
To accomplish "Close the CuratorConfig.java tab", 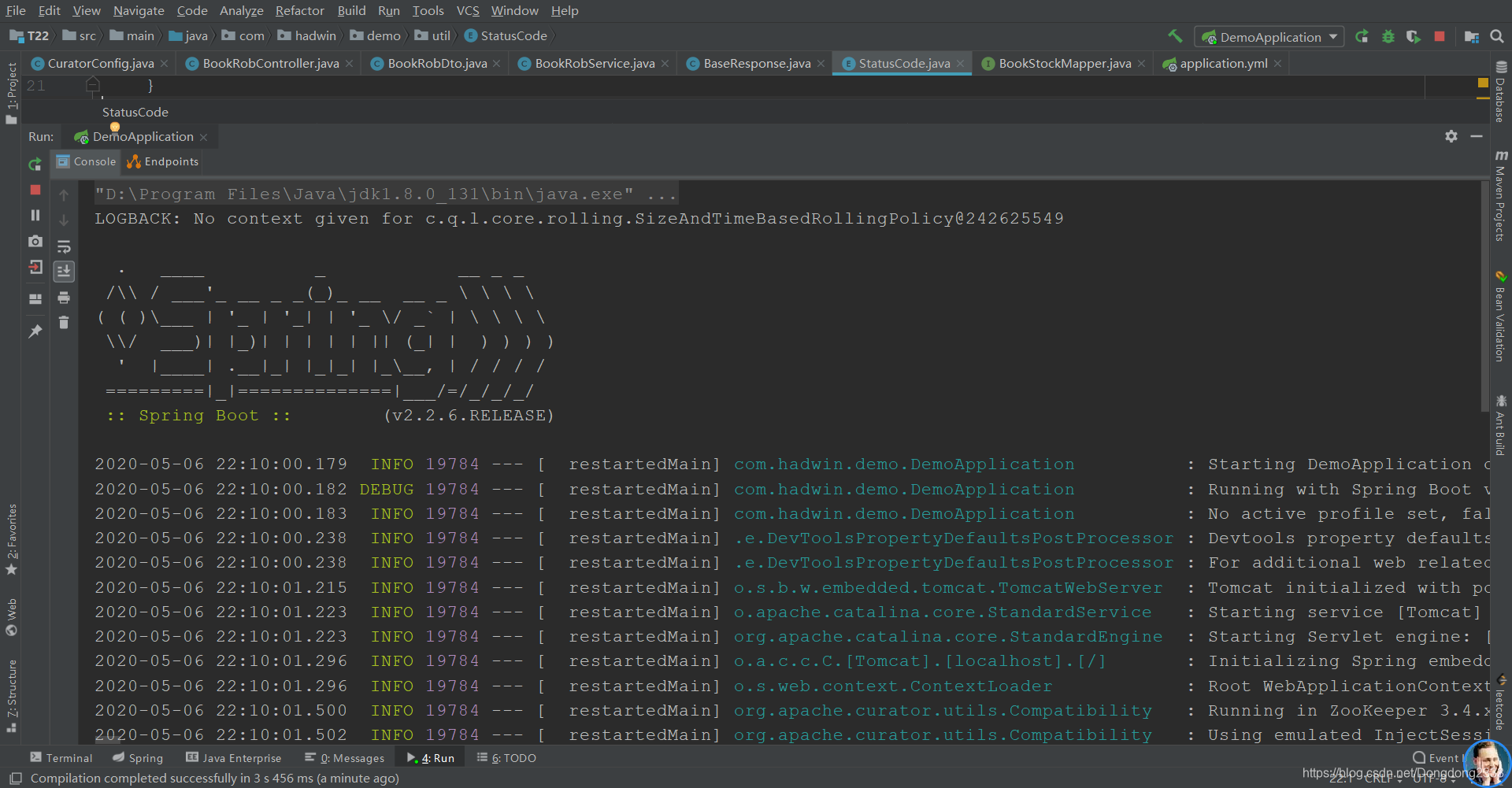I will [x=164, y=64].
